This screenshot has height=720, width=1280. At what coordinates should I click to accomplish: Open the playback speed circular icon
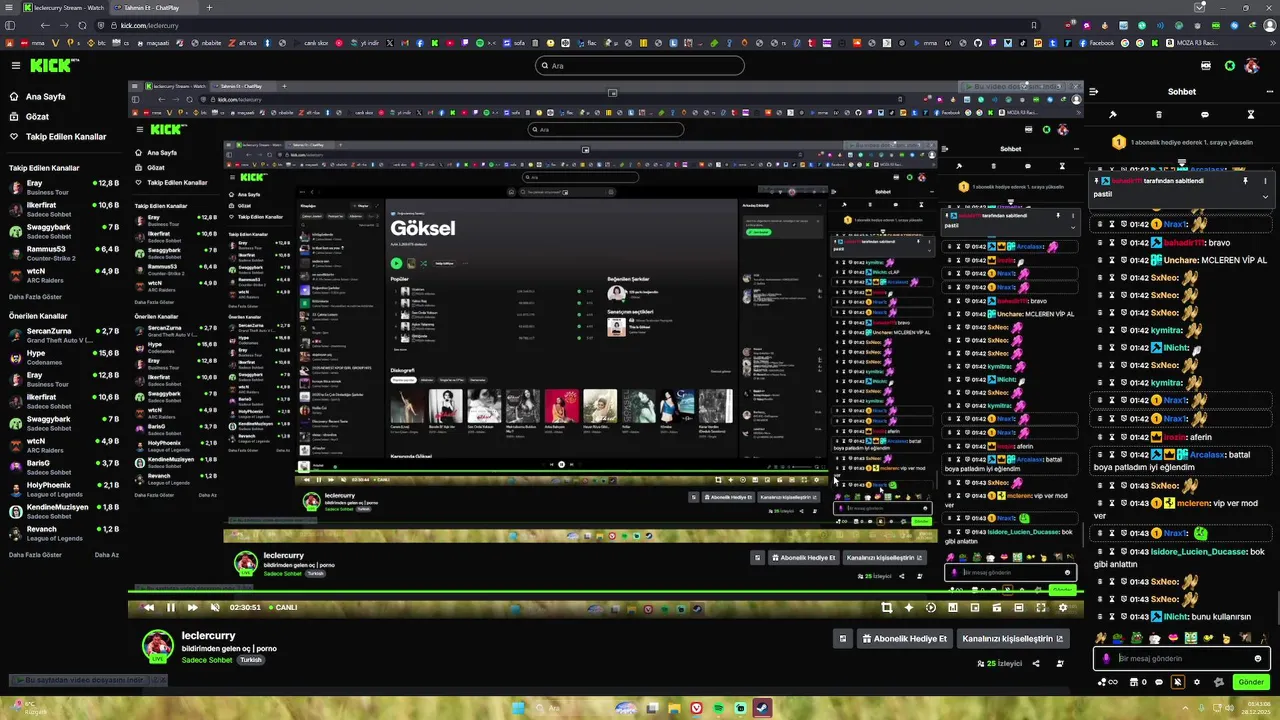click(x=931, y=607)
